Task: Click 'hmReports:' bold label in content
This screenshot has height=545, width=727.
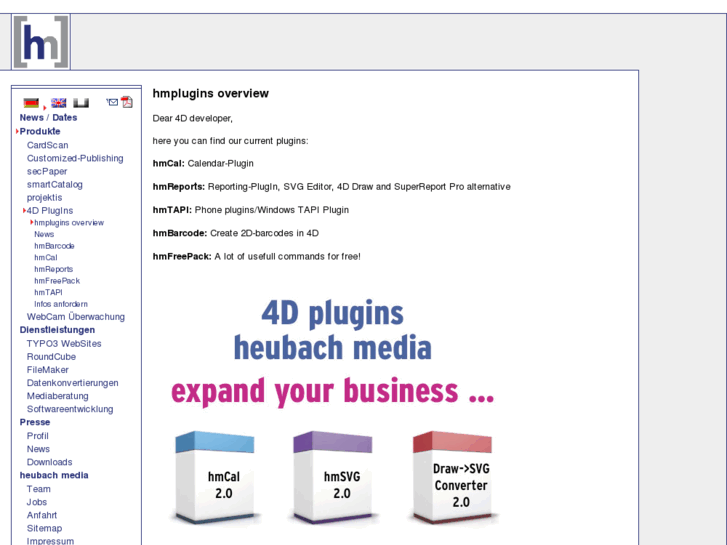Action: 179,186
